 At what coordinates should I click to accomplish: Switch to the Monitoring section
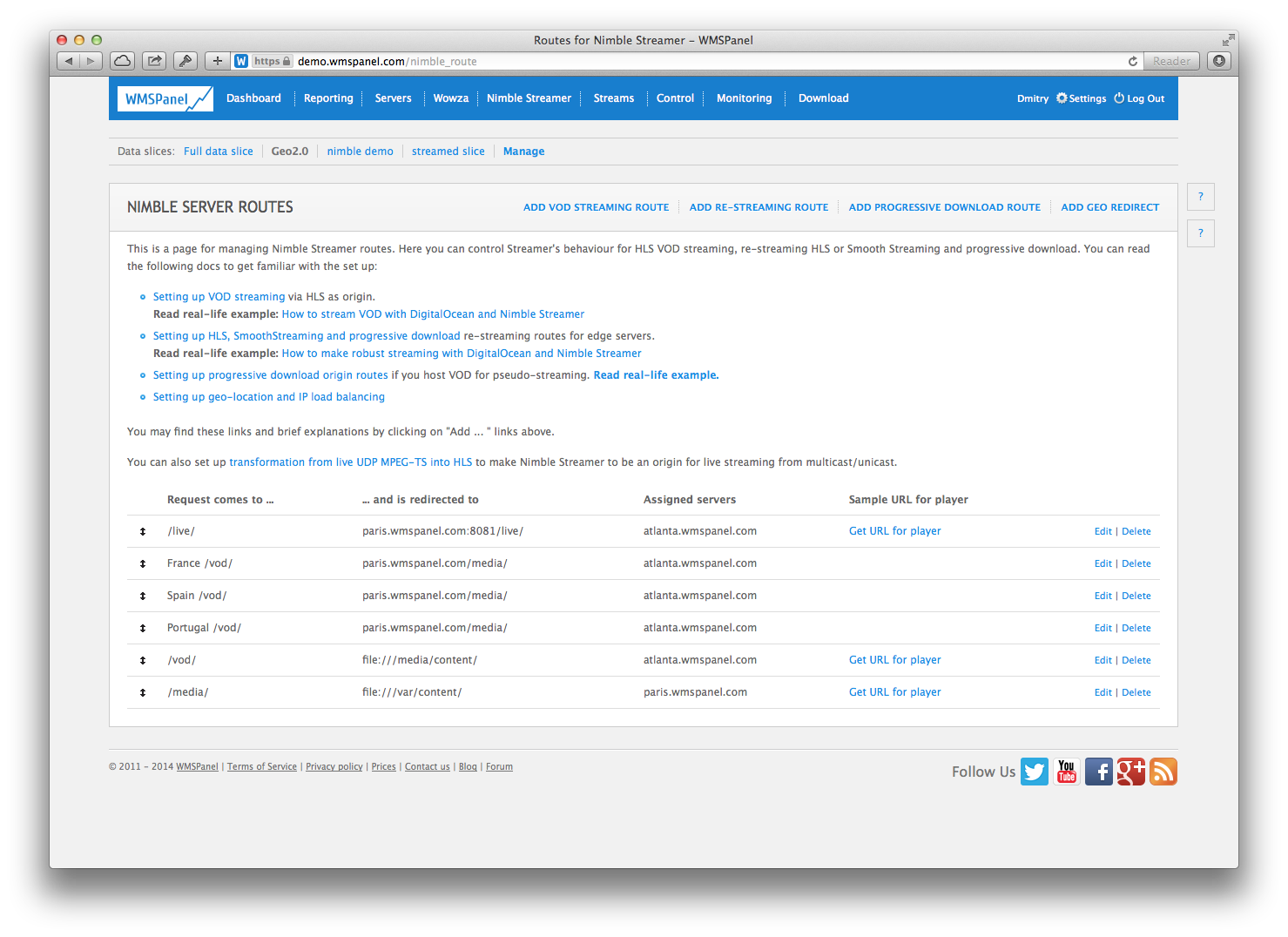coord(743,98)
